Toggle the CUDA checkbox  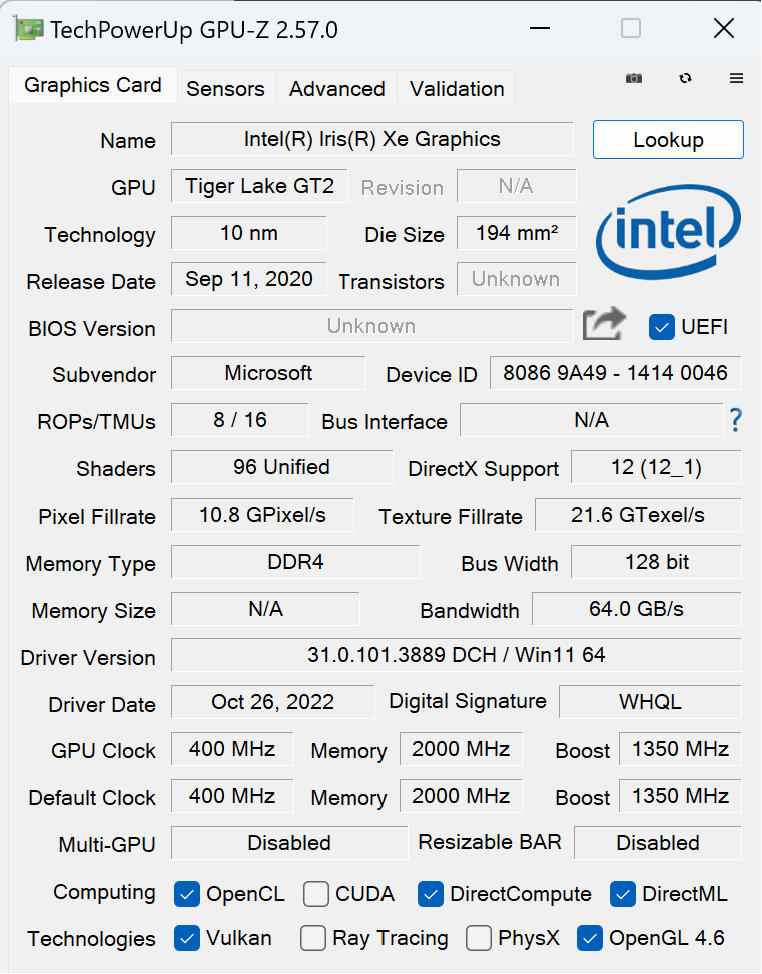coord(316,894)
